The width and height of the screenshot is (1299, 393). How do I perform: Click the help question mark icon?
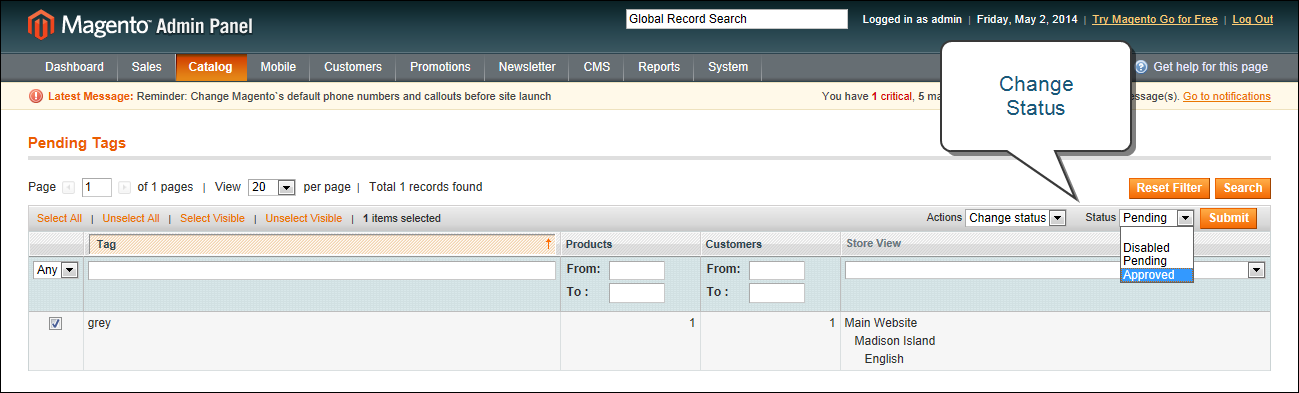click(x=1141, y=67)
